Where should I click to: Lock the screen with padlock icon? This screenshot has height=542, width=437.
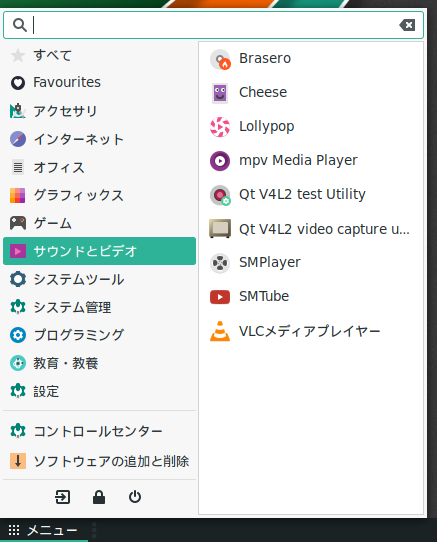pos(99,497)
